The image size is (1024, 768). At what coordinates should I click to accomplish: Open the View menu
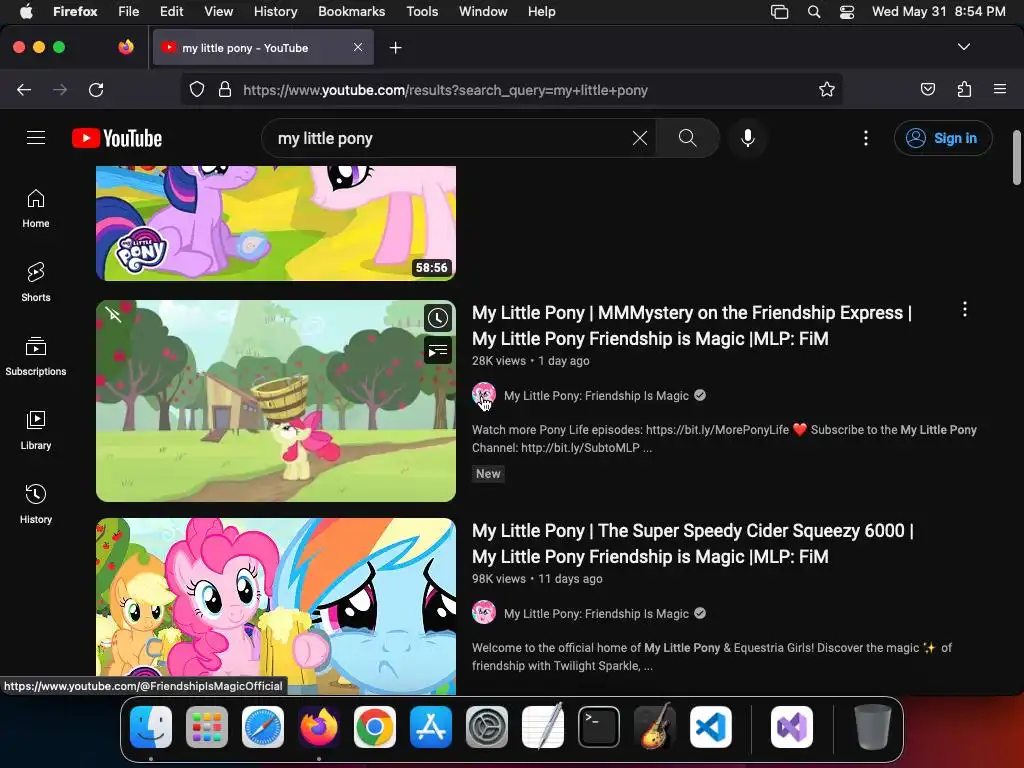[x=218, y=11]
